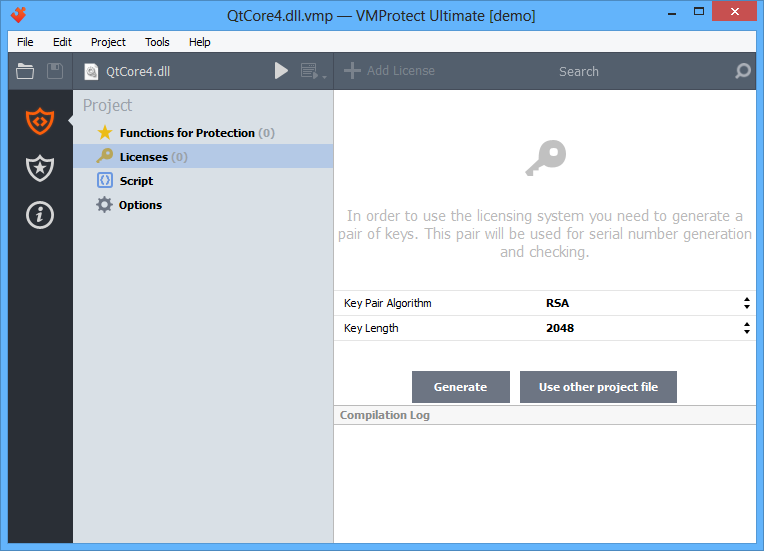Open the File menu

click(25, 42)
